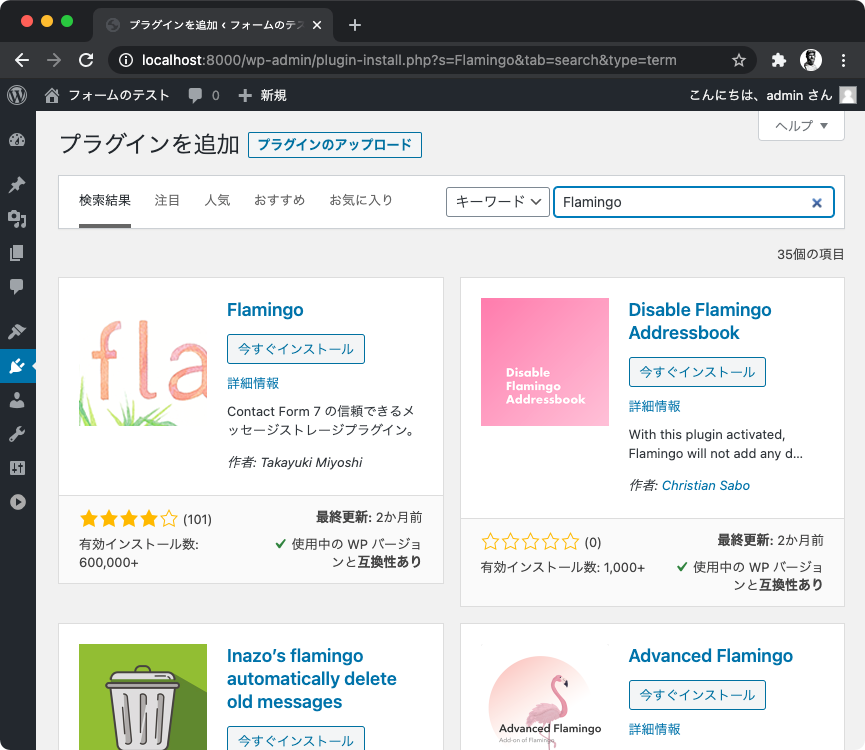Go back in browser history

point(22,60)
